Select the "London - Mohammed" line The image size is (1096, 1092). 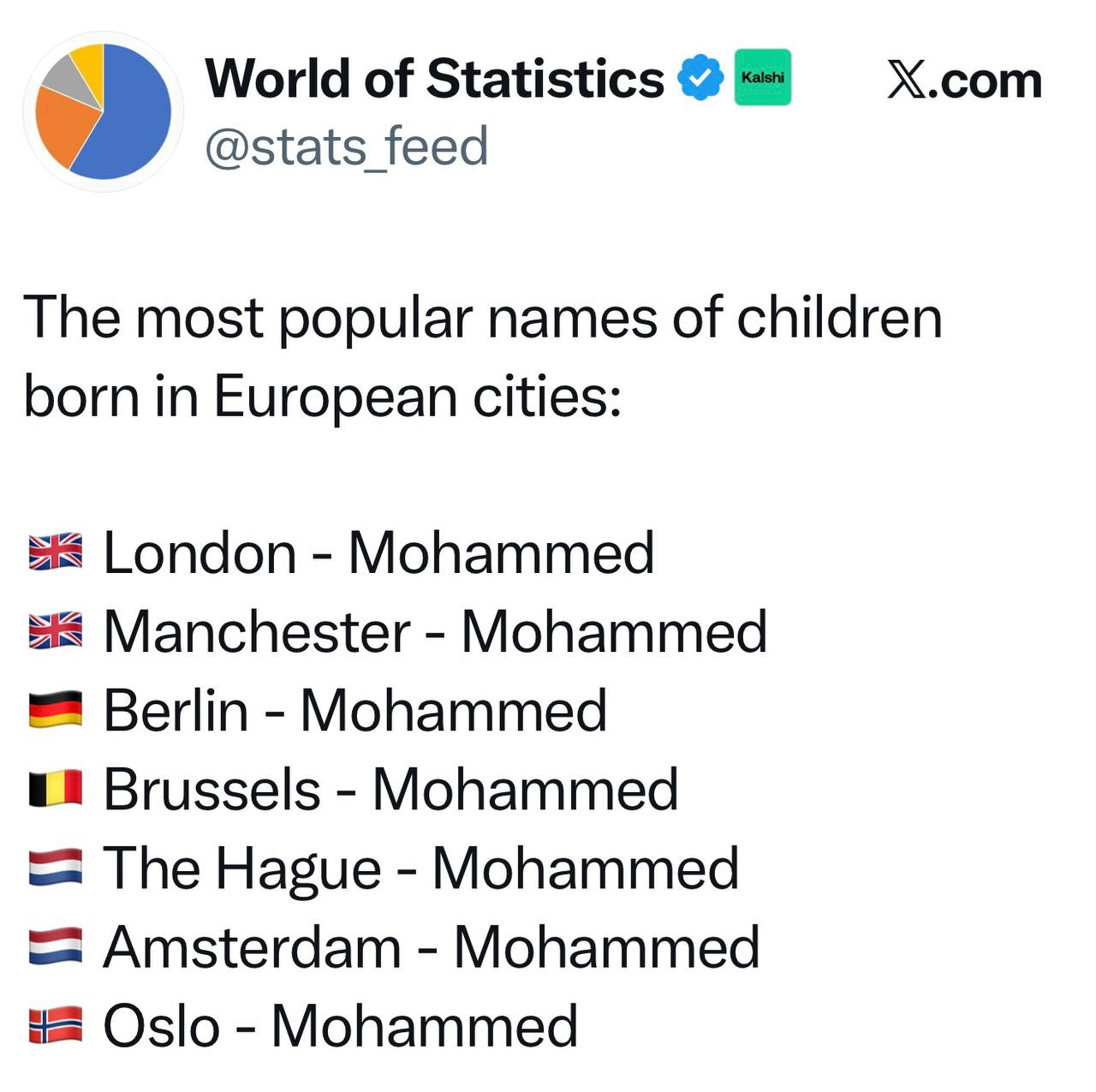378,552
